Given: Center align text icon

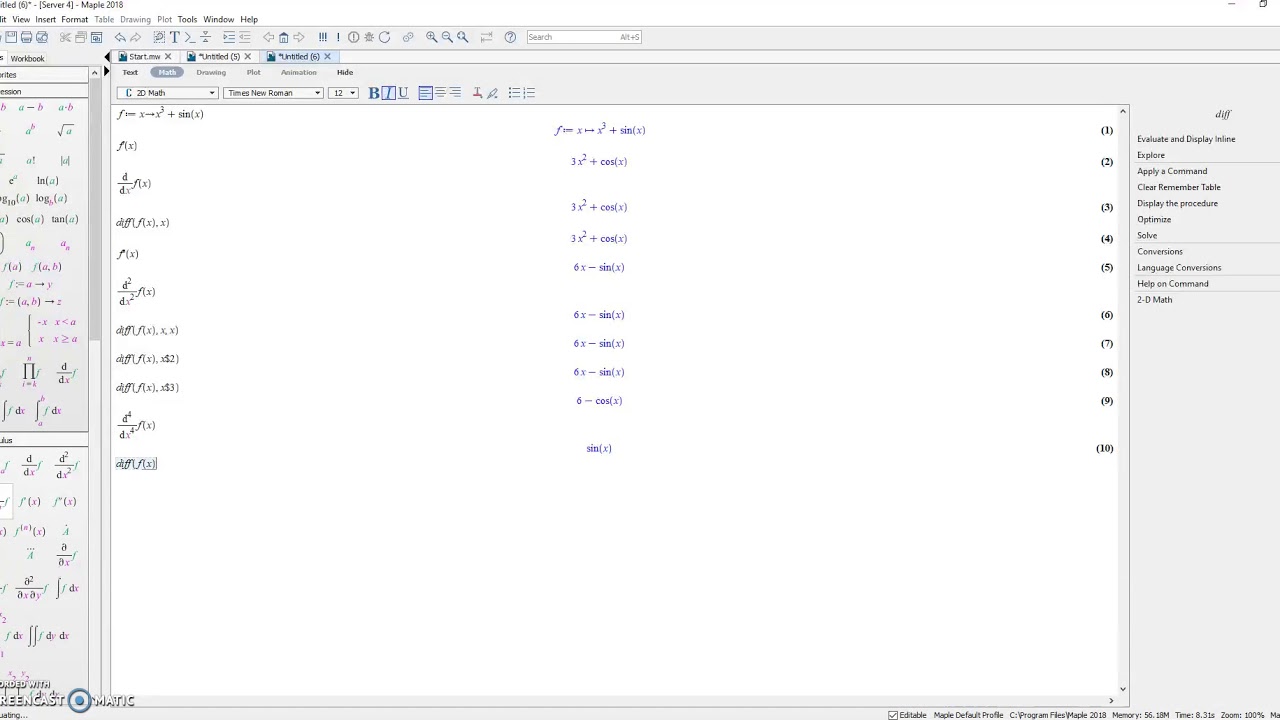Looking at the screenshot, I should tap(440, 93).
